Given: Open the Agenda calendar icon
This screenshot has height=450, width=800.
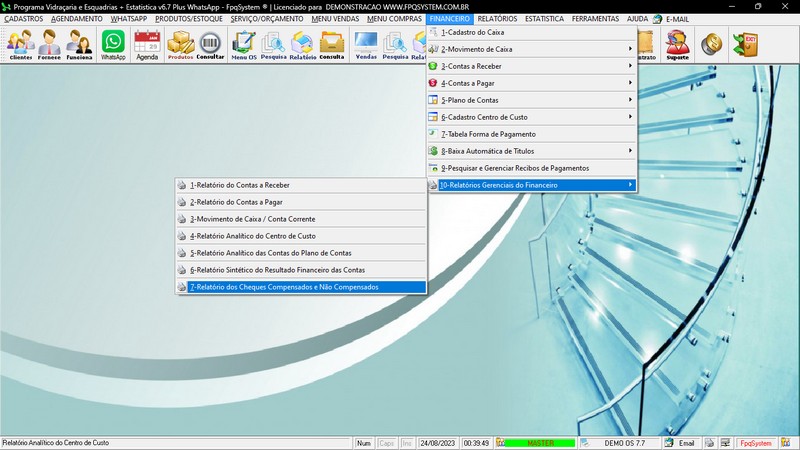Looking at the screenshot, I should coord(147,44).
